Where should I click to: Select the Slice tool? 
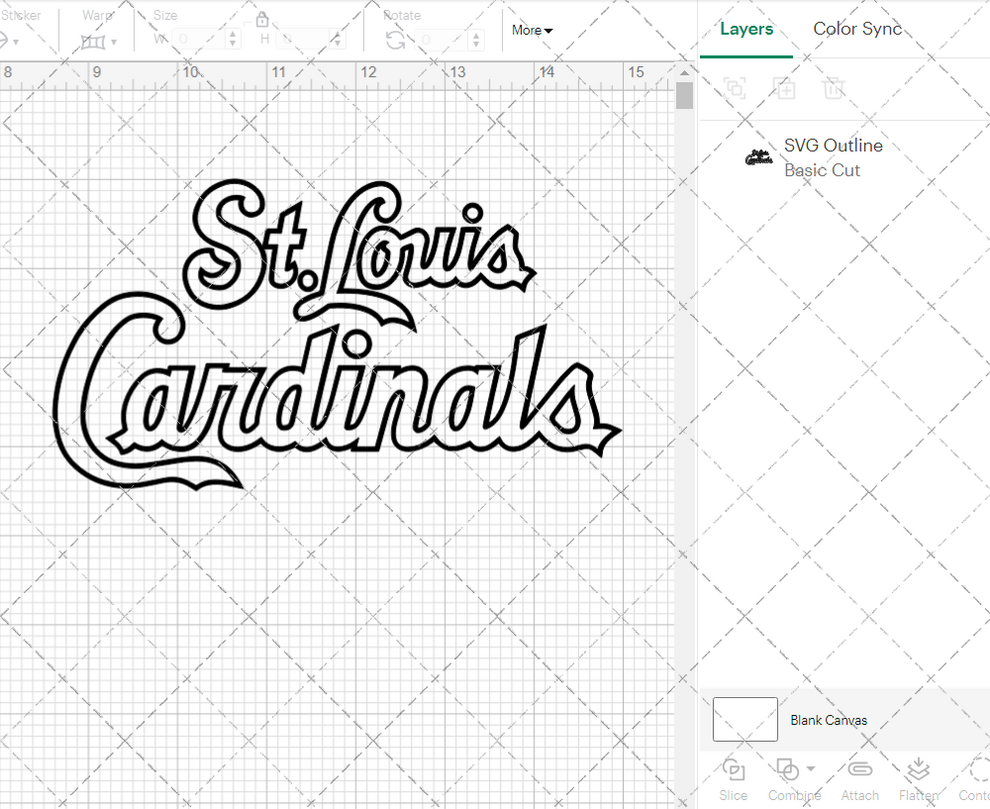[733, 778]
